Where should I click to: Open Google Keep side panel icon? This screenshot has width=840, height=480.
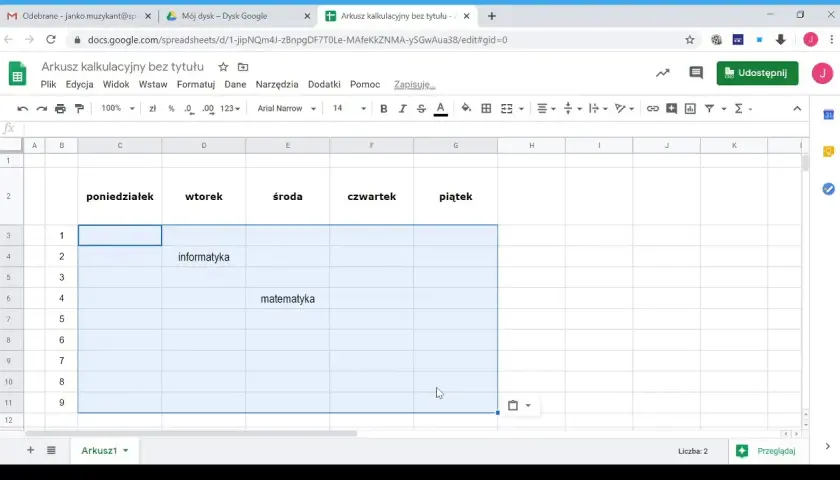828,152
